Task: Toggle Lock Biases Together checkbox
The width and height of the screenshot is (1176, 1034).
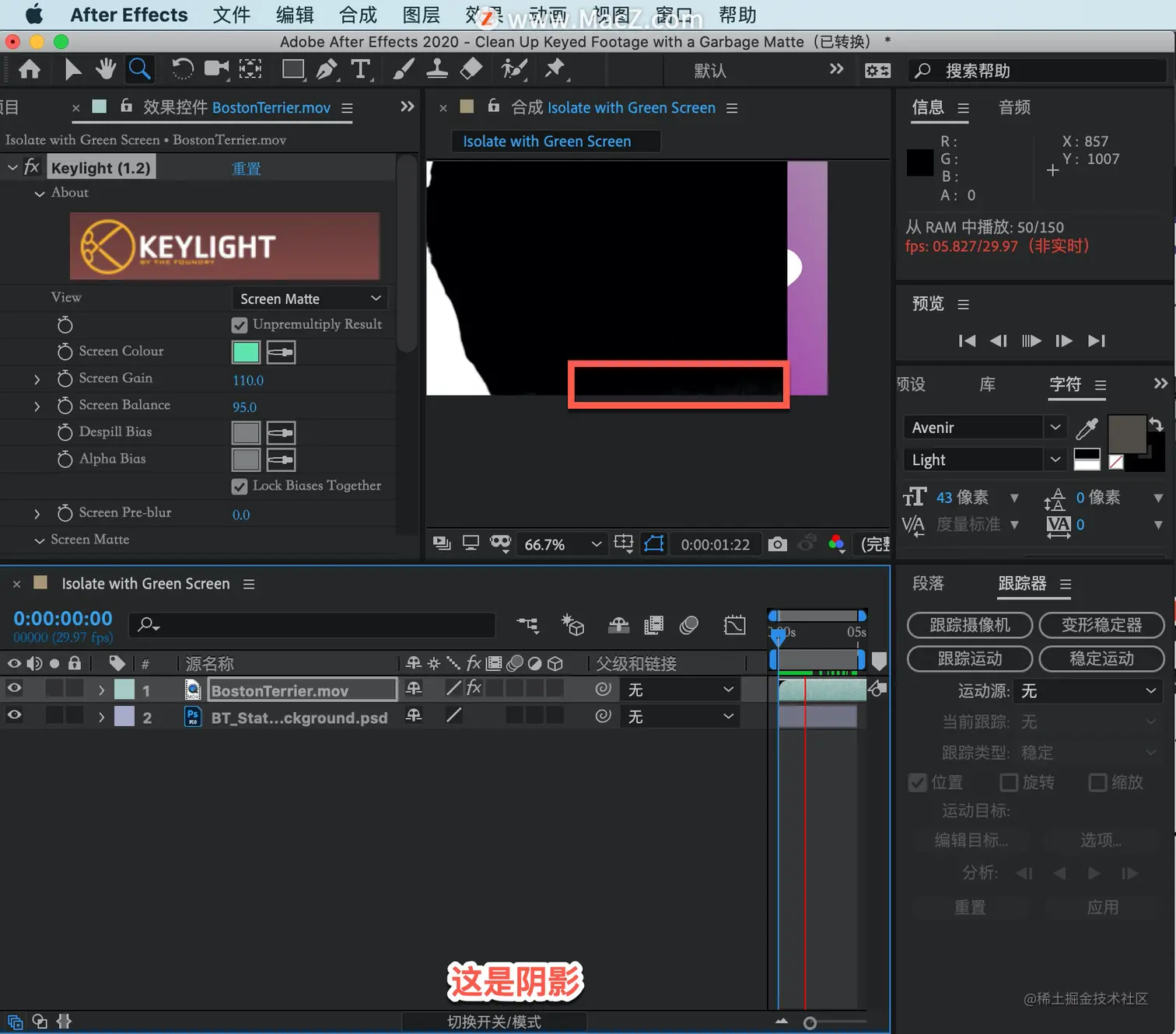Action: (x=240, y=486)
